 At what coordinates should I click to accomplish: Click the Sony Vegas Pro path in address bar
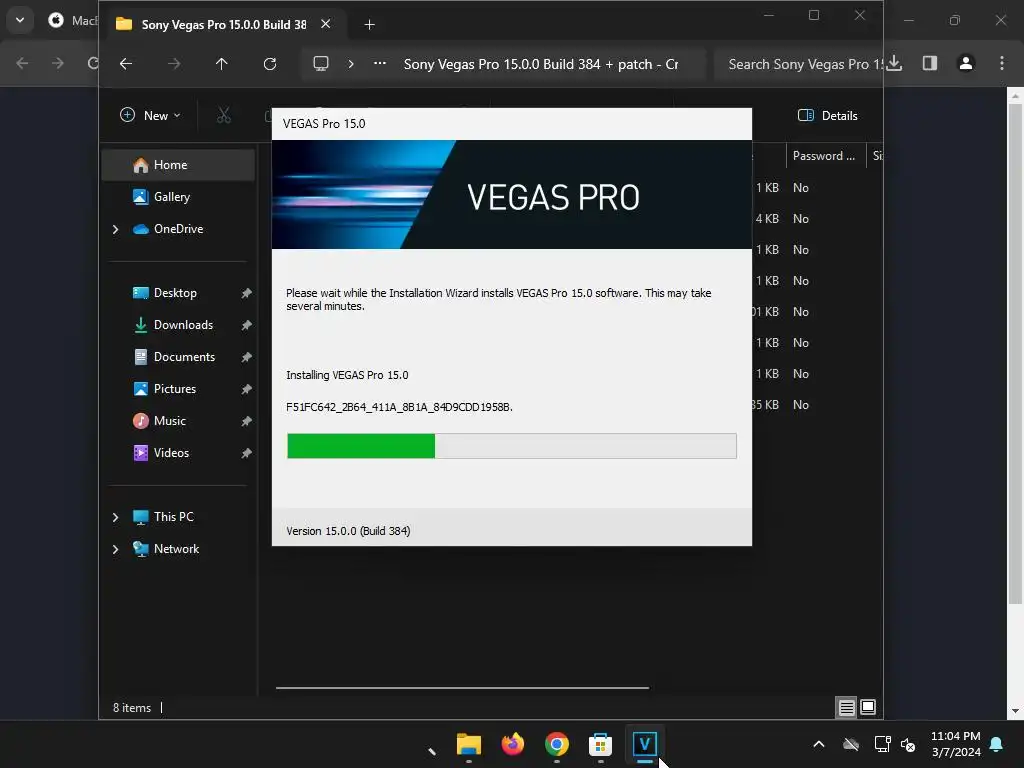(541, 64)
